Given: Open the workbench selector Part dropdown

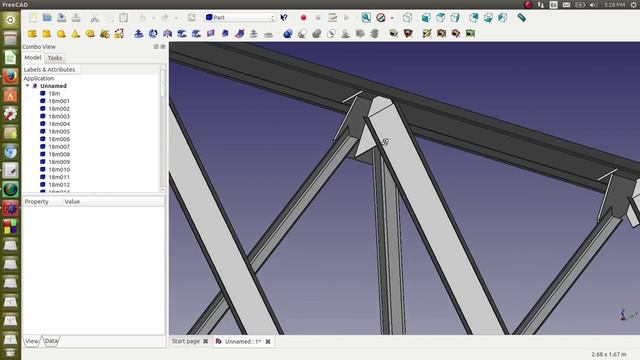Looking at the screenshot, I should pyautogui.click(x=240, y=18).
